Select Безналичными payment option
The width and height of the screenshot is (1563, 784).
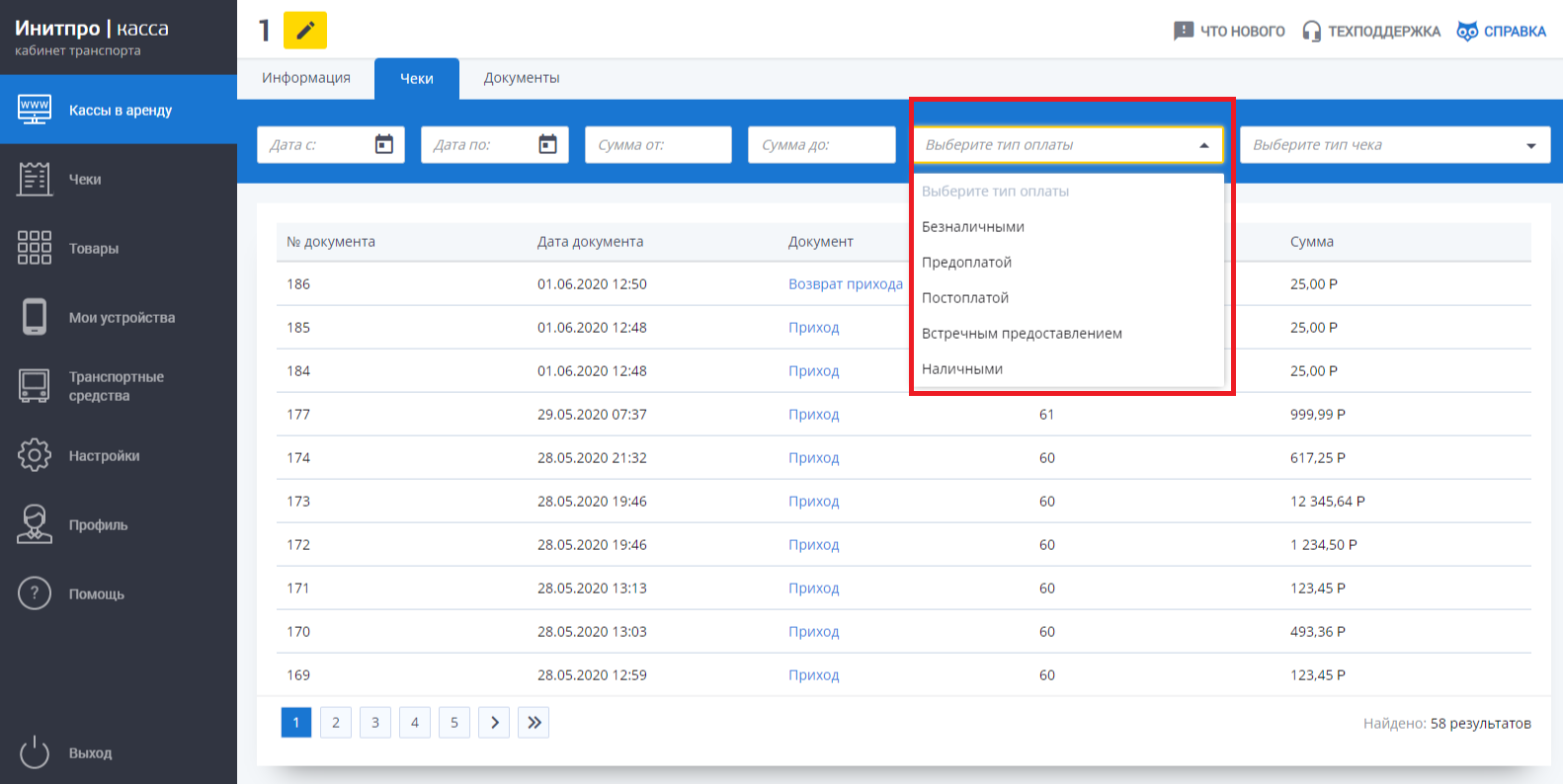1068,226
